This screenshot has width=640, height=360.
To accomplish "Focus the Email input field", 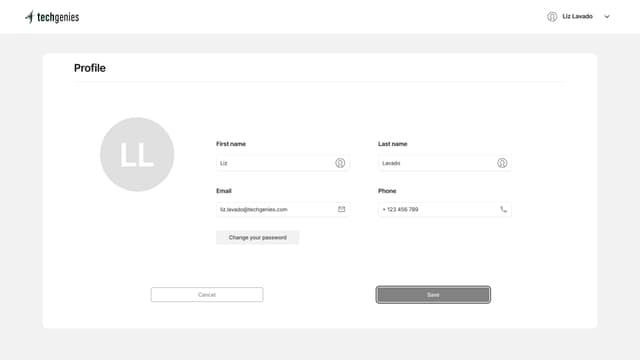I will point(282,209).
